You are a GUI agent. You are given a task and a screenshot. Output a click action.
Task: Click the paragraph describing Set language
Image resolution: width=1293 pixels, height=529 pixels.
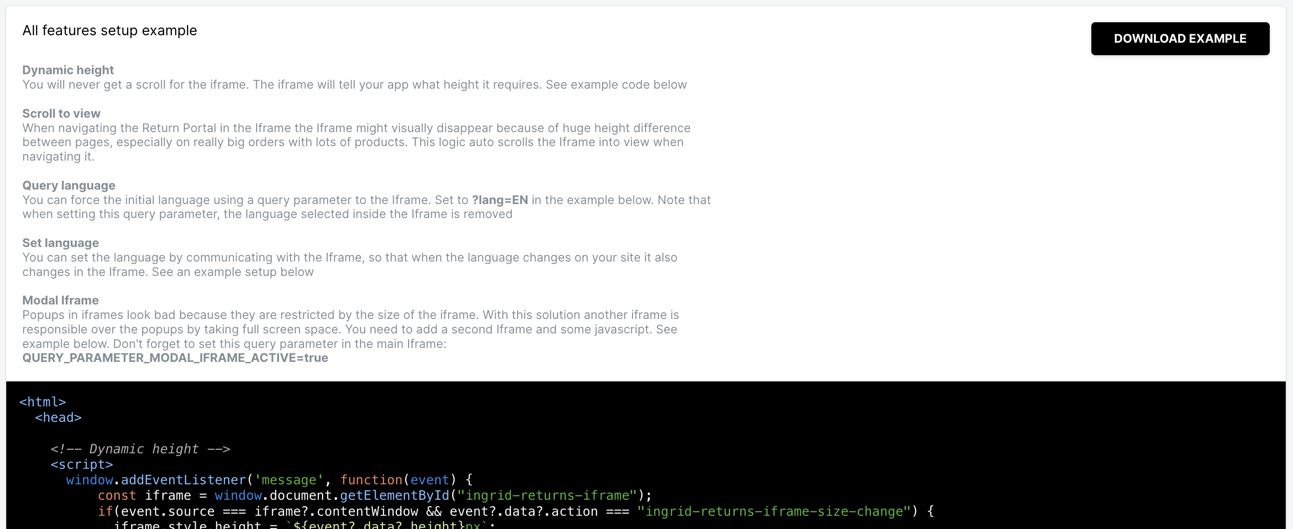point(349,265)
